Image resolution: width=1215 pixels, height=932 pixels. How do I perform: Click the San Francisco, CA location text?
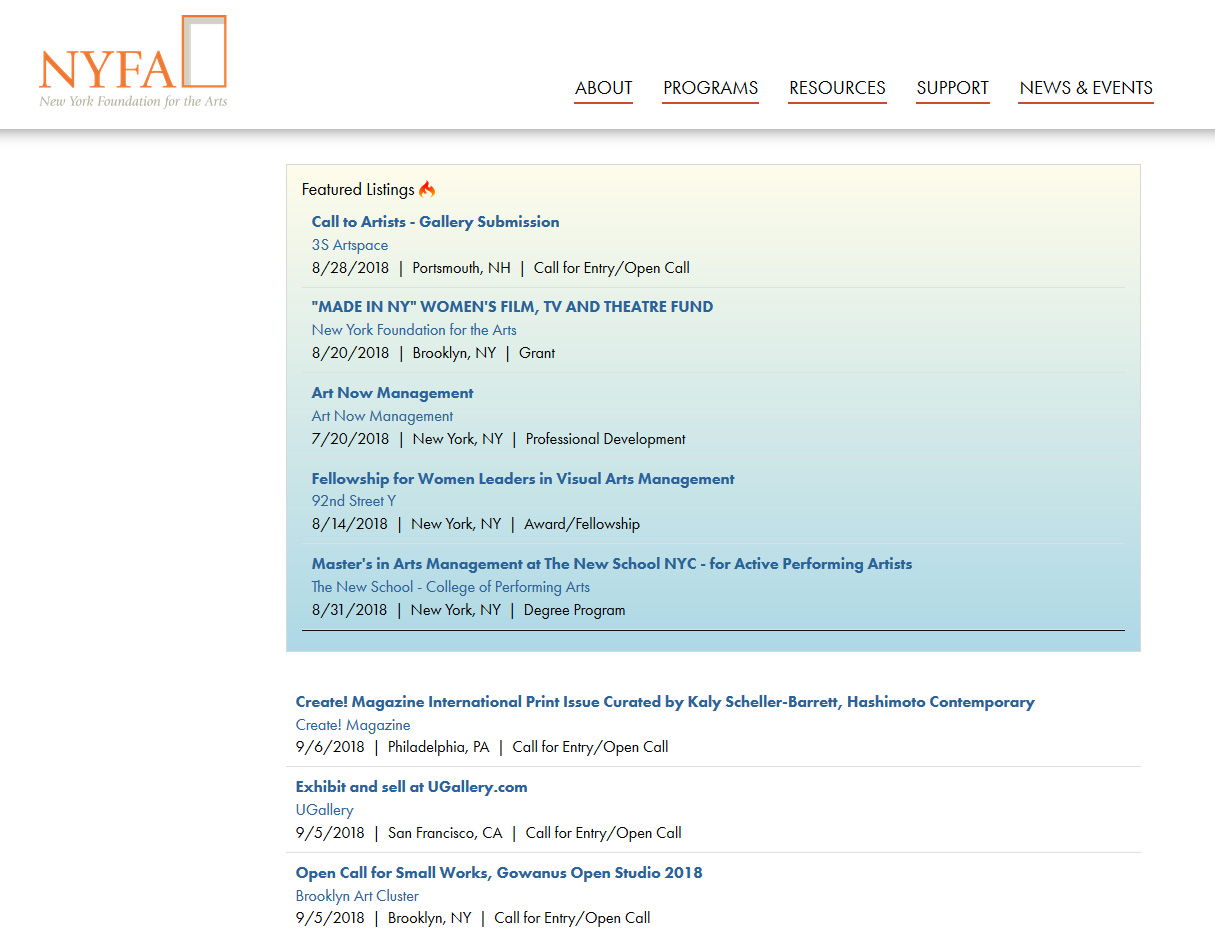(x=445, y=833)
